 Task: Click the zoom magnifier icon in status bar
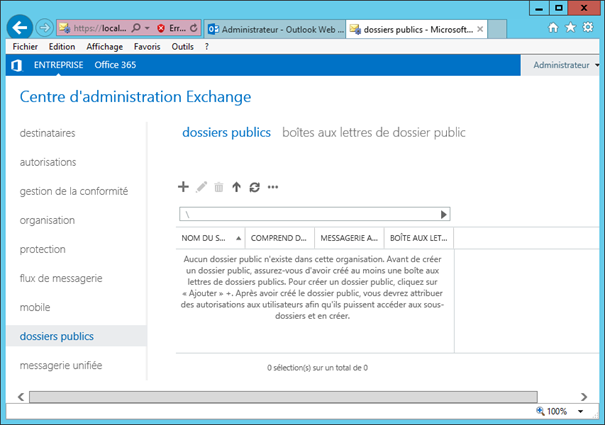pos(540,411)
